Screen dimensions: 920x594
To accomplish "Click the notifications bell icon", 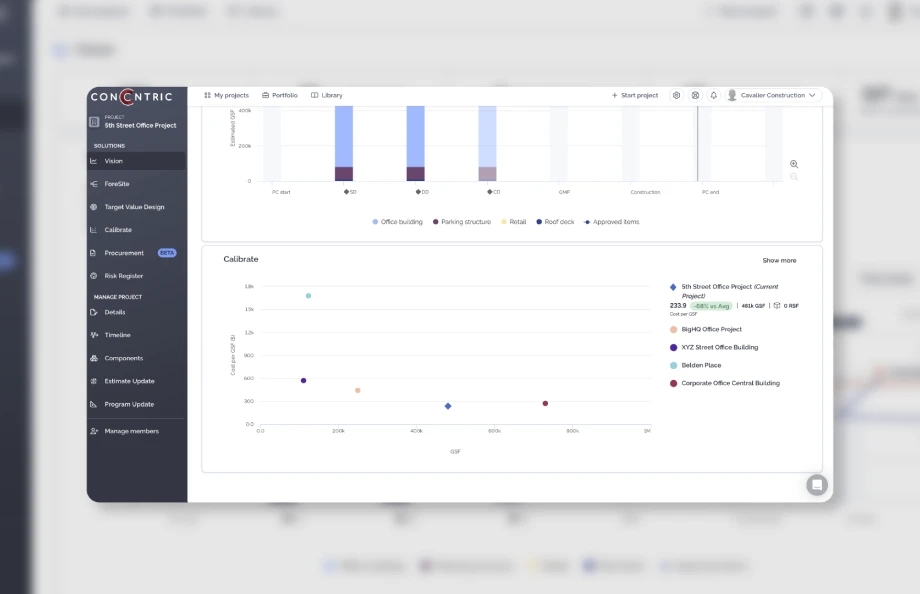I will point(714,96).
